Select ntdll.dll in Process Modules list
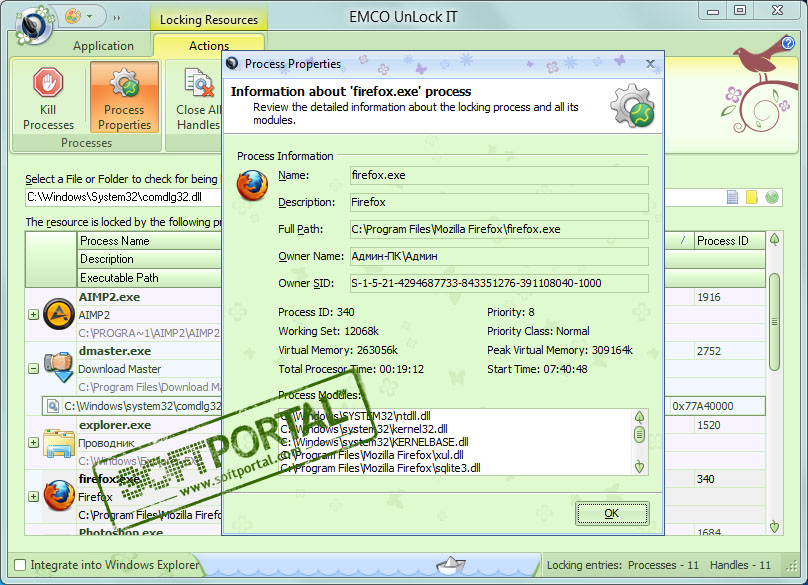 (356, 416)
